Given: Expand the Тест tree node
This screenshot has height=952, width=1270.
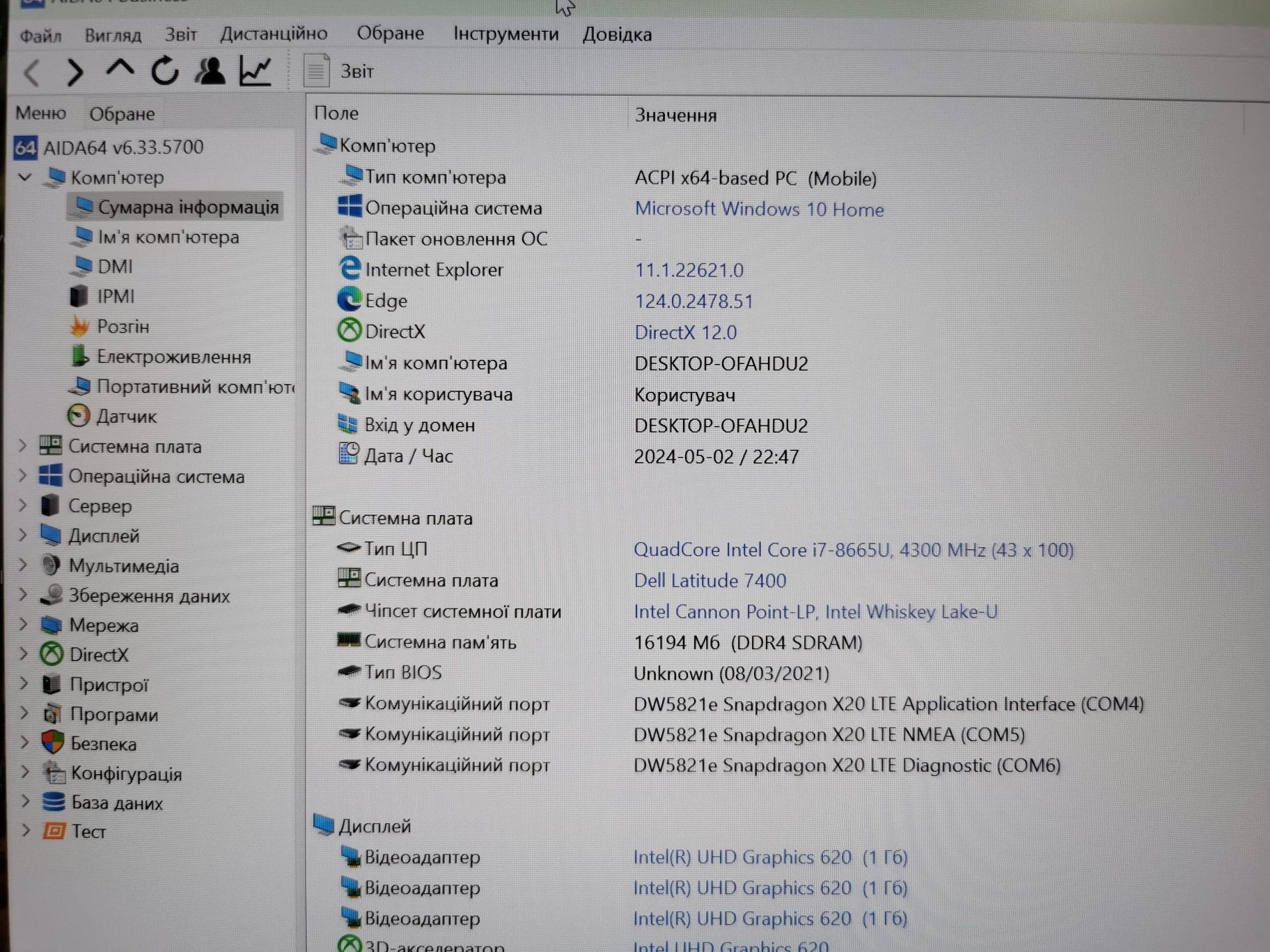Looking at the screenshot, I should tap(26, 831).
